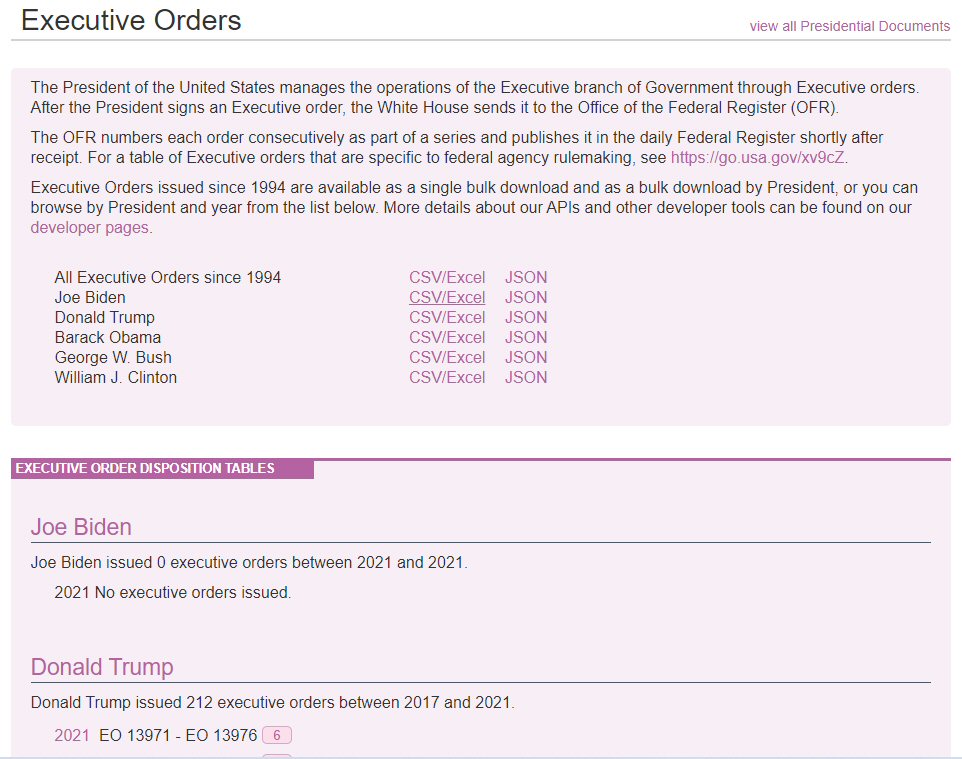Download William J. Clinton CSV/Excel file
Viewport: 962px width, 759px height.
(x=447, y=377)
